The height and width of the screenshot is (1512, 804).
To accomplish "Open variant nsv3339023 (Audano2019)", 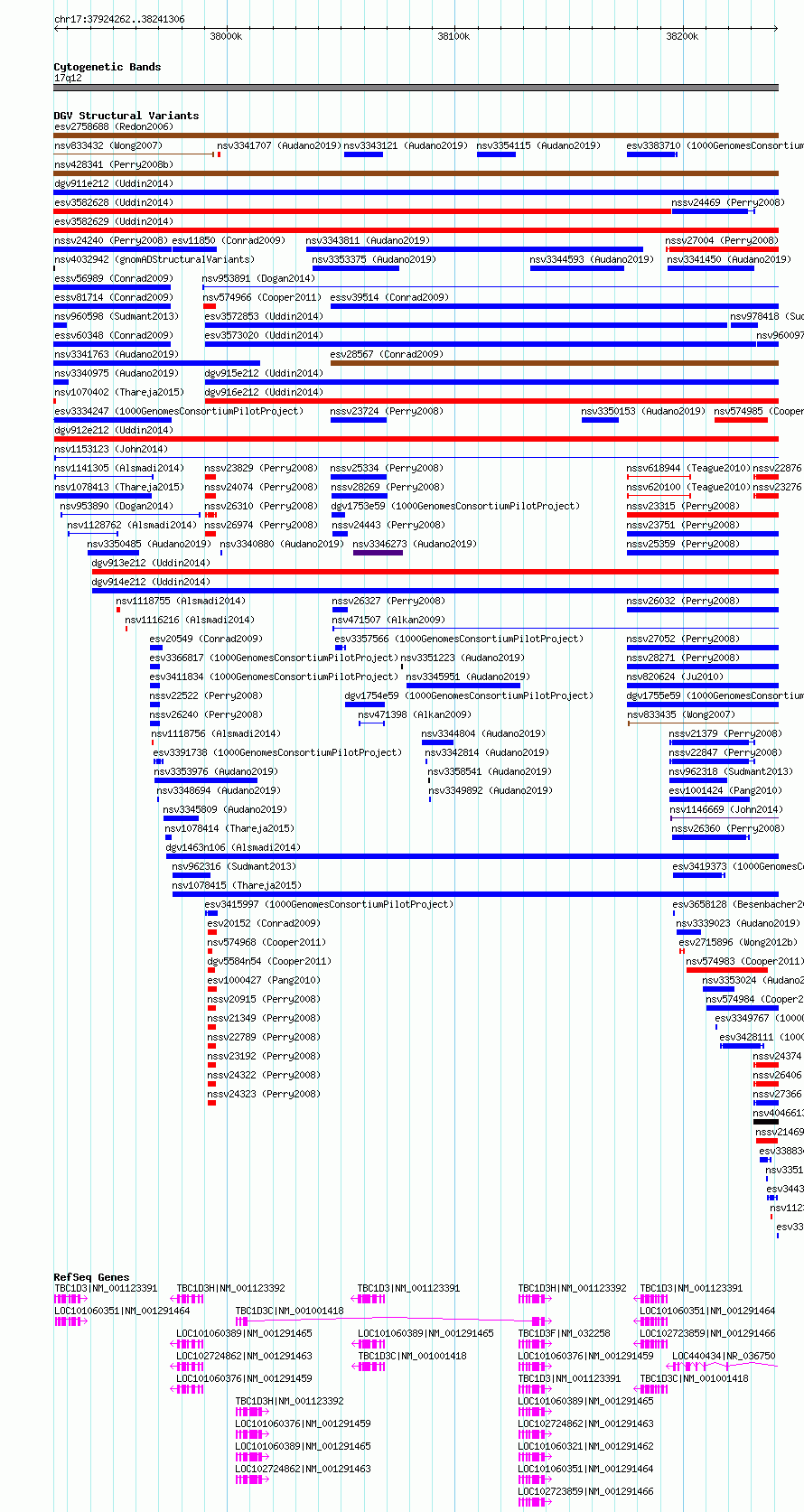I will [738, 923].
